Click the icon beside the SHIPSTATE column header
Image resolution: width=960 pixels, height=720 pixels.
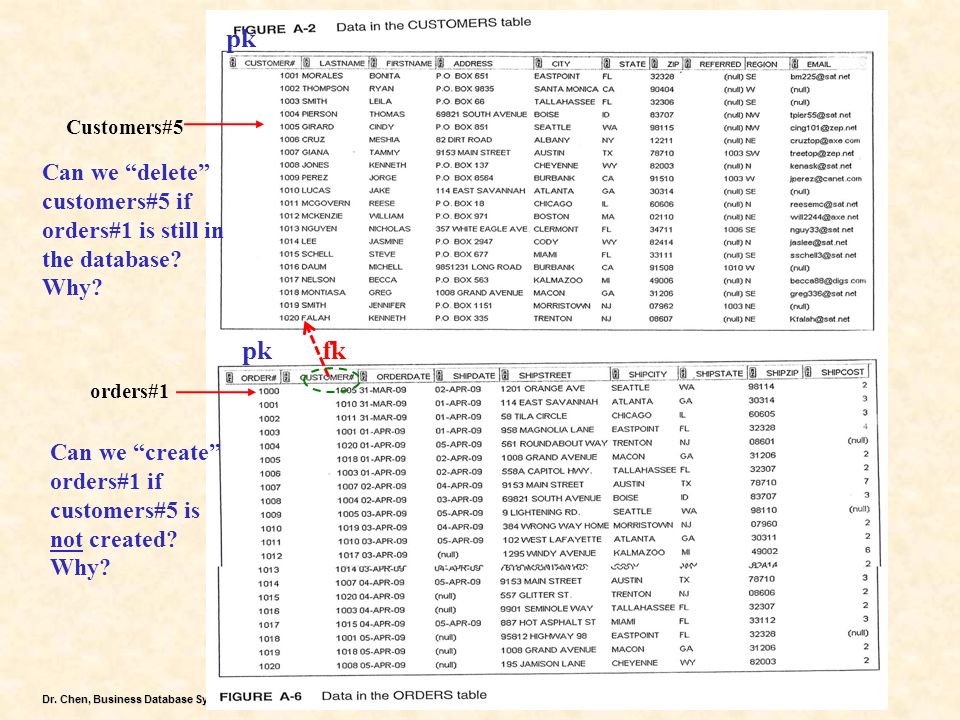[x=682, y=372]
